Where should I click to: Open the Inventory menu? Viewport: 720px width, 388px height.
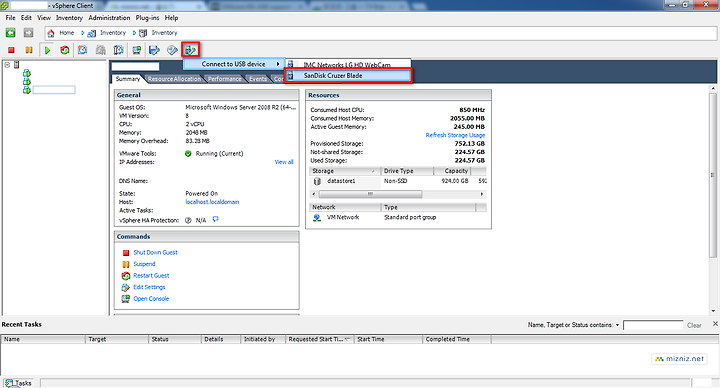(69, 18)
